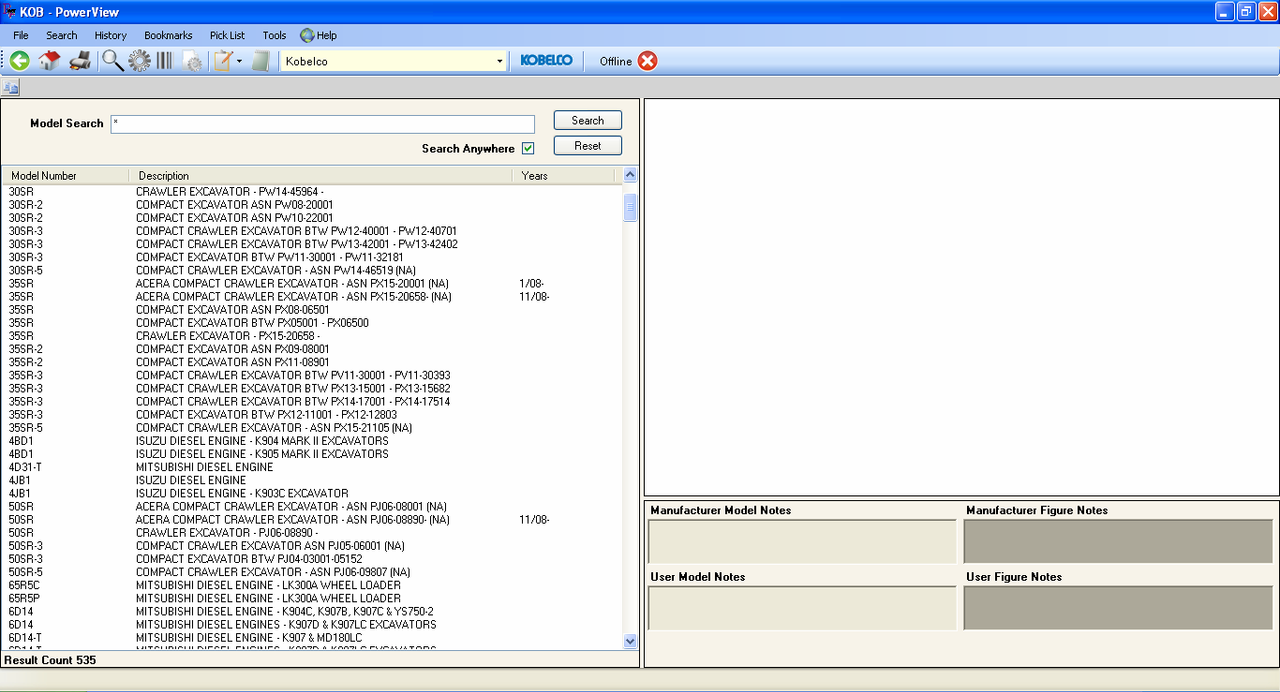
Task: Click the Result Count 535 status text
Action: pos(50,660)
